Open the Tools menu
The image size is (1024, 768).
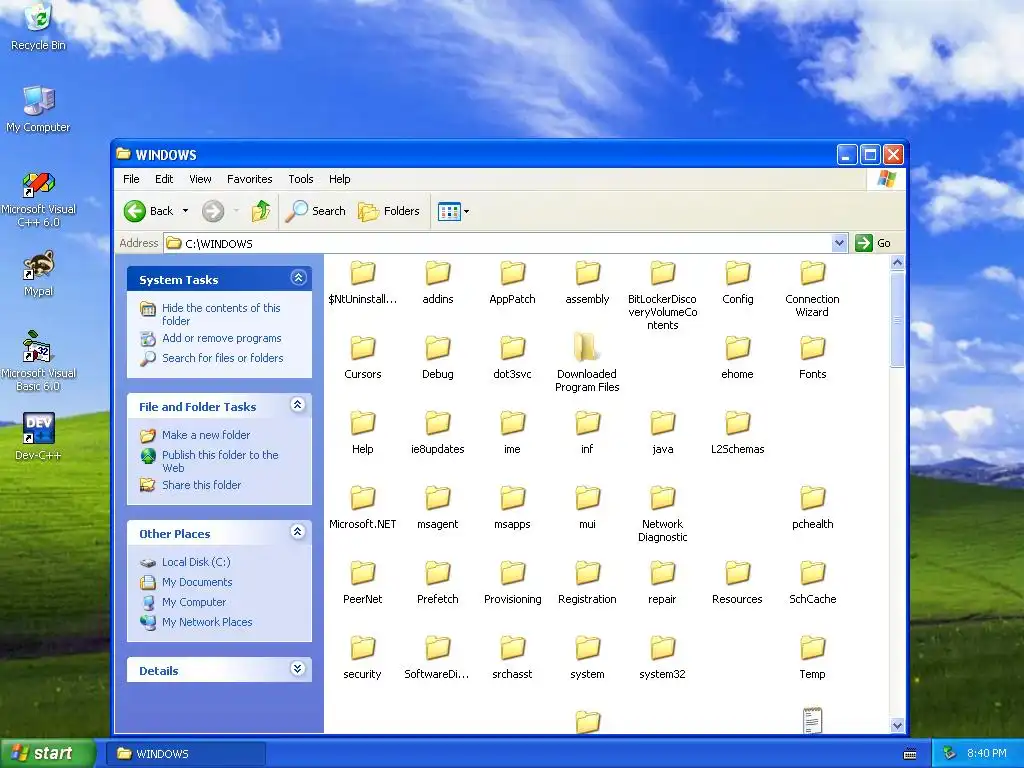click(x=300, y=179)
